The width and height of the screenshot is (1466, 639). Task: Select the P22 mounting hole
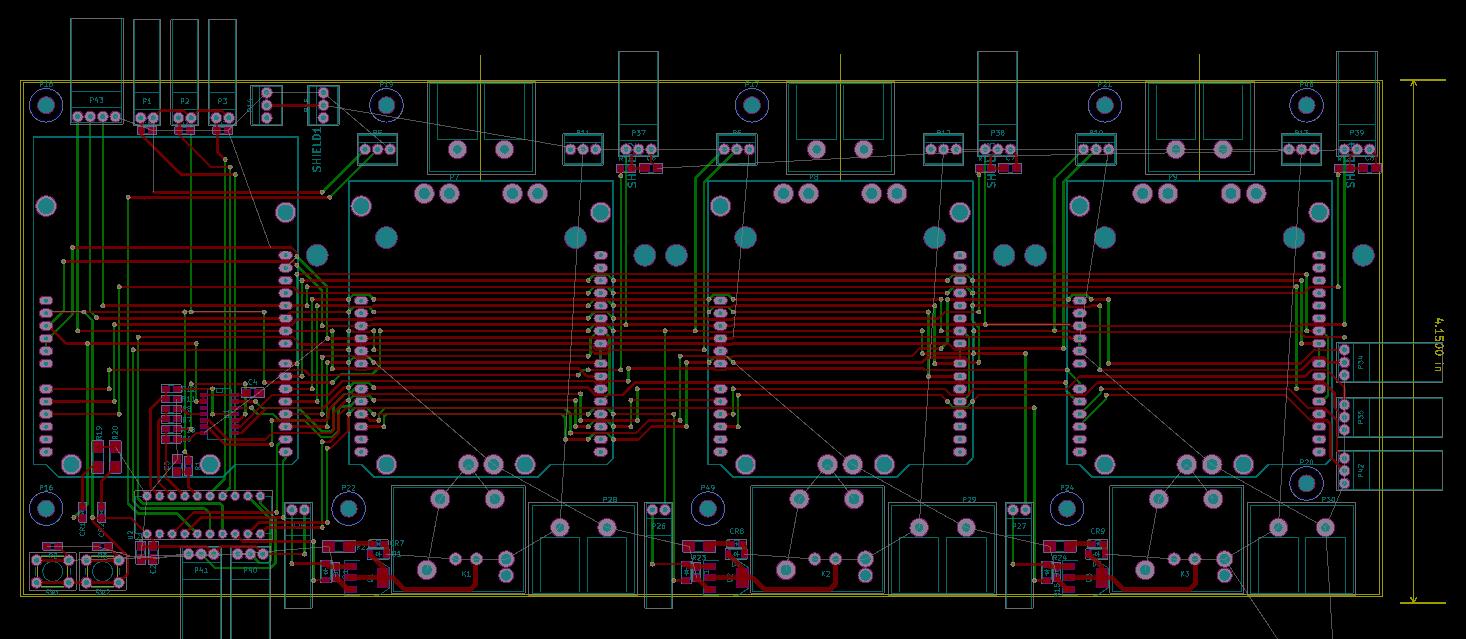pyautogui.click(x=348, y=508)
